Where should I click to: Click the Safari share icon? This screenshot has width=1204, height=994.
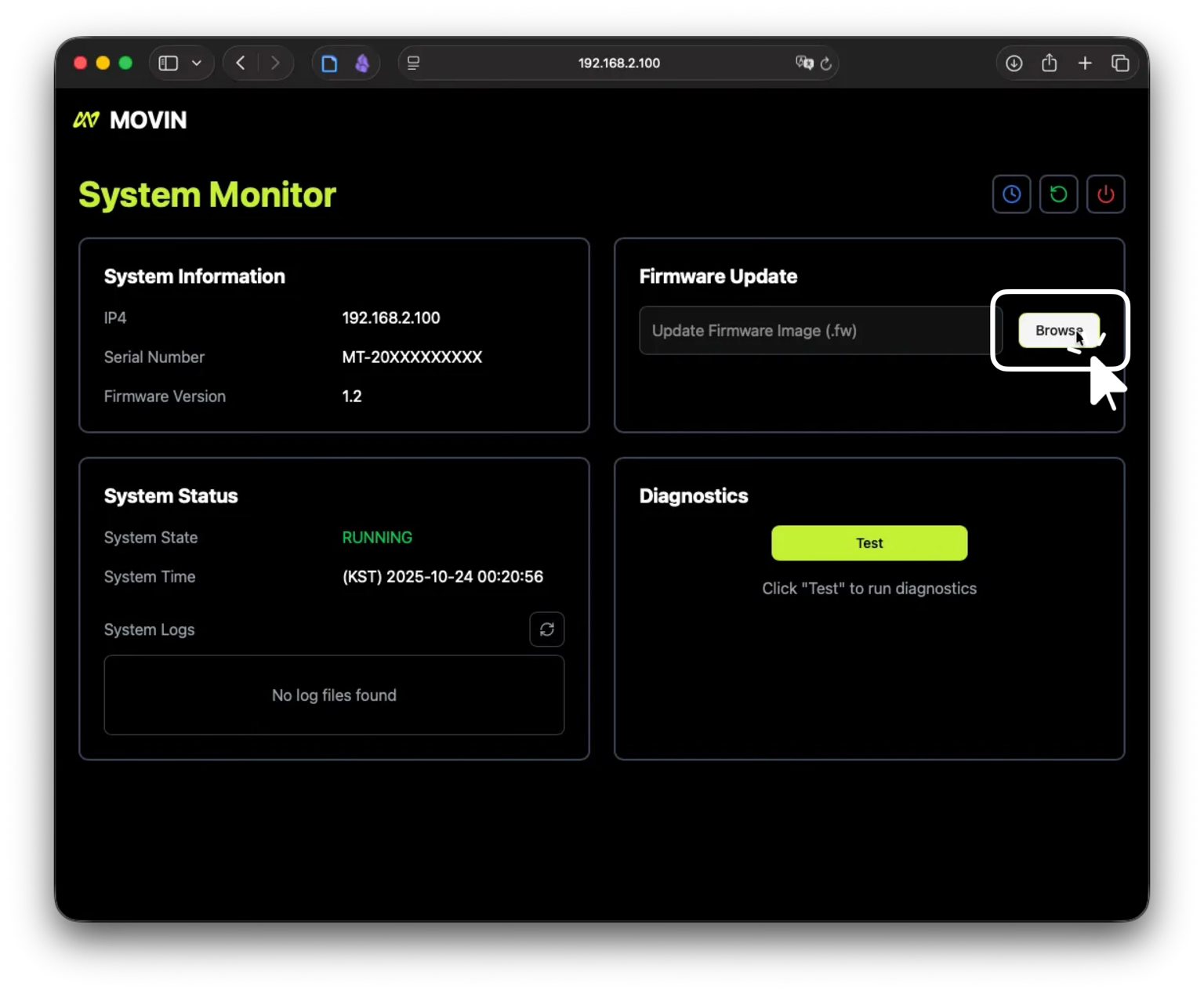pos(1049,63)
